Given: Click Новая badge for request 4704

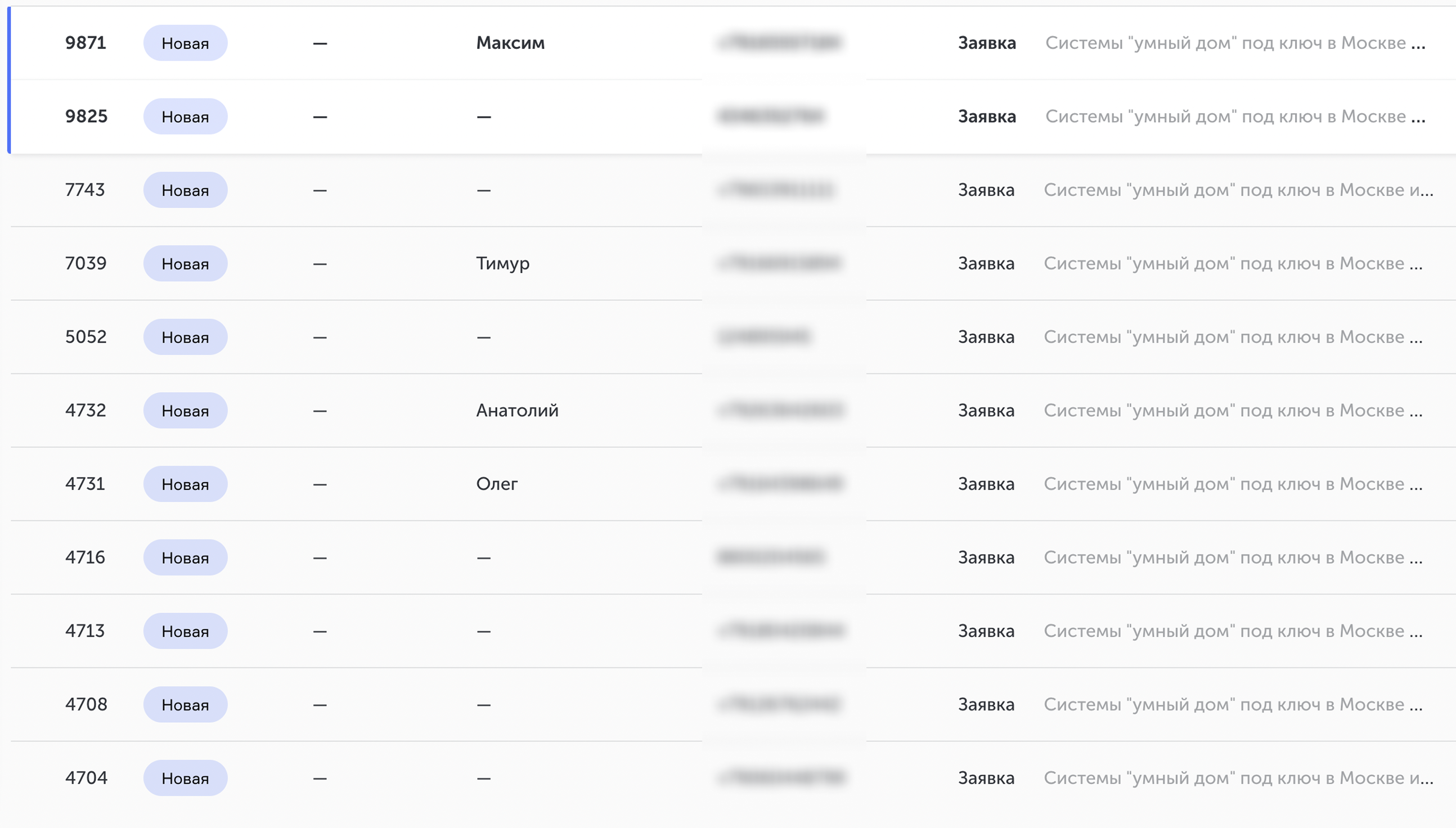Looking at the screenshot, I should (186, 778).
